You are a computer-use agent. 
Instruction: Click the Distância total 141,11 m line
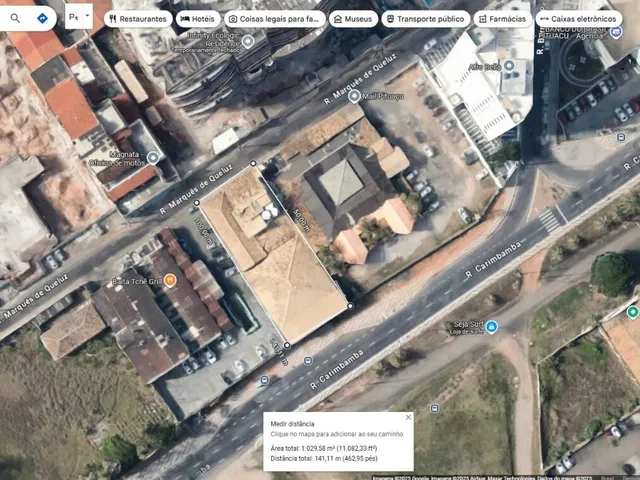click(x=324, y=458)
